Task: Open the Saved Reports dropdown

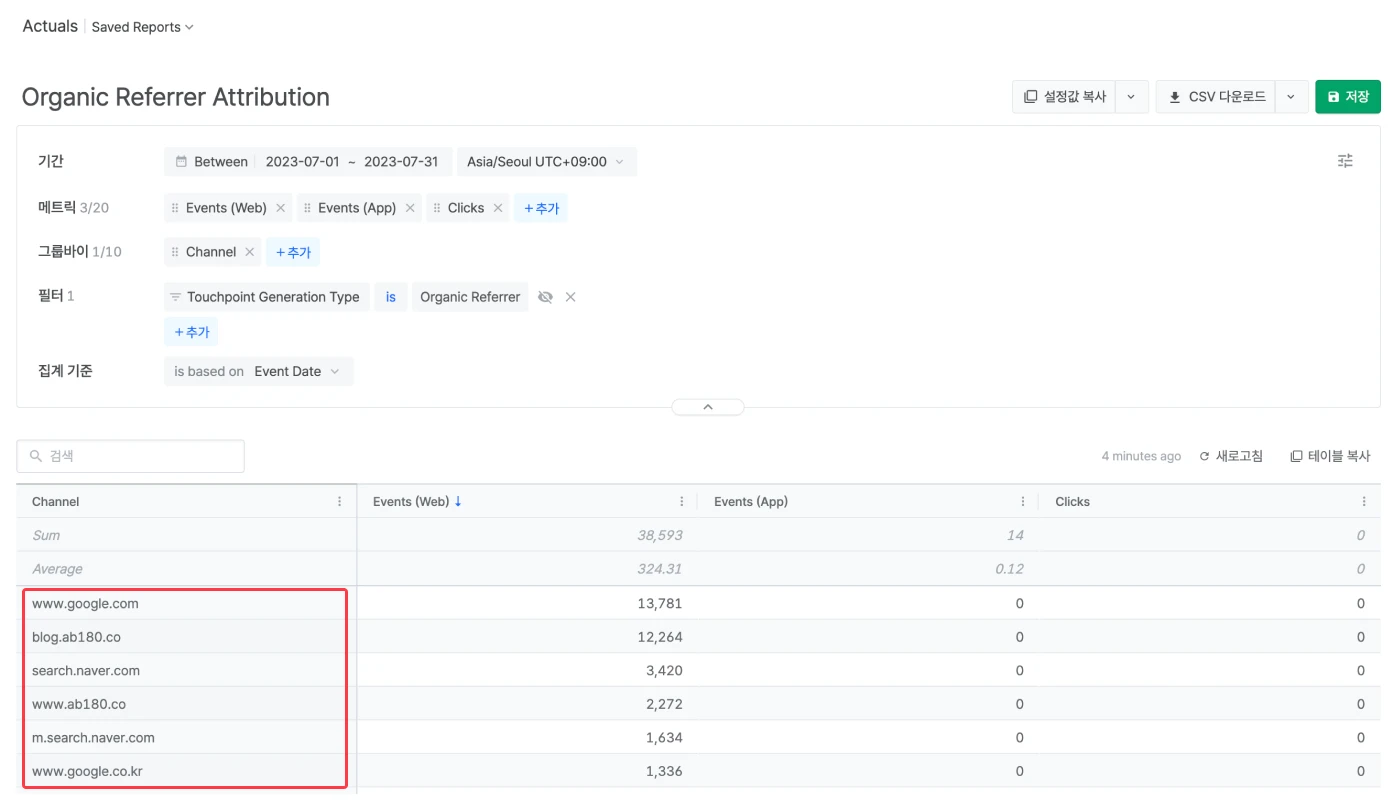Action: [x=142, y=27]
